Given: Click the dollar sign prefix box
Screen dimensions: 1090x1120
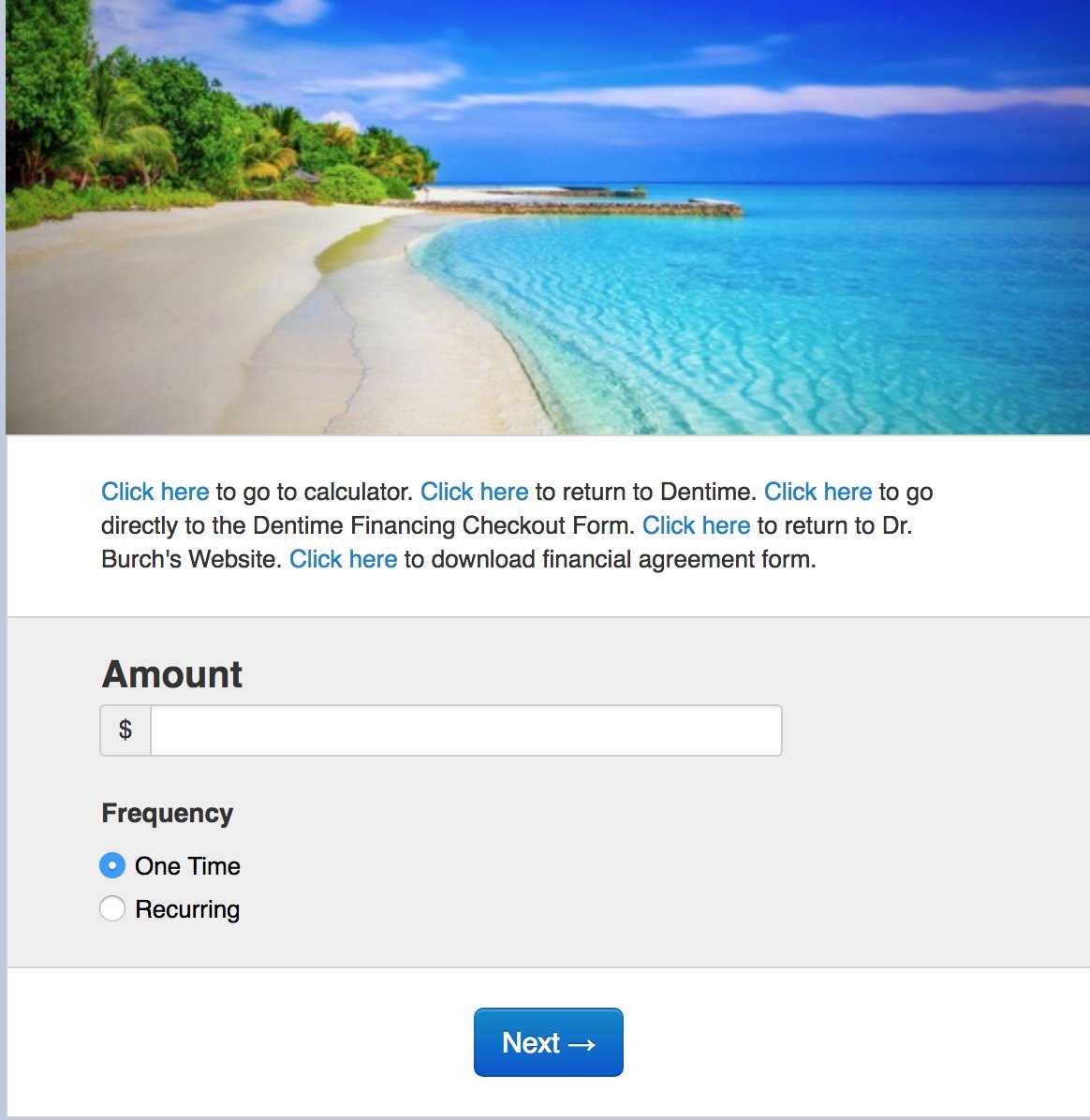Looking at the screenshot, I should 125,730.
